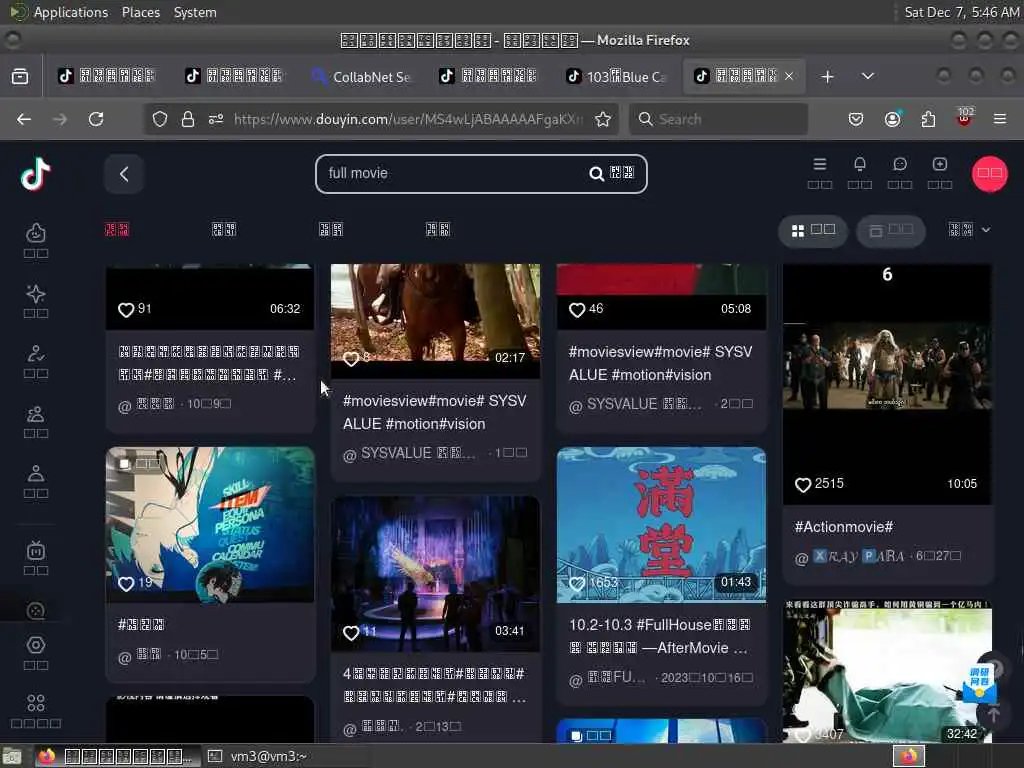
Task: Open the hexagon settings sidebar icon
Action: 36,645
